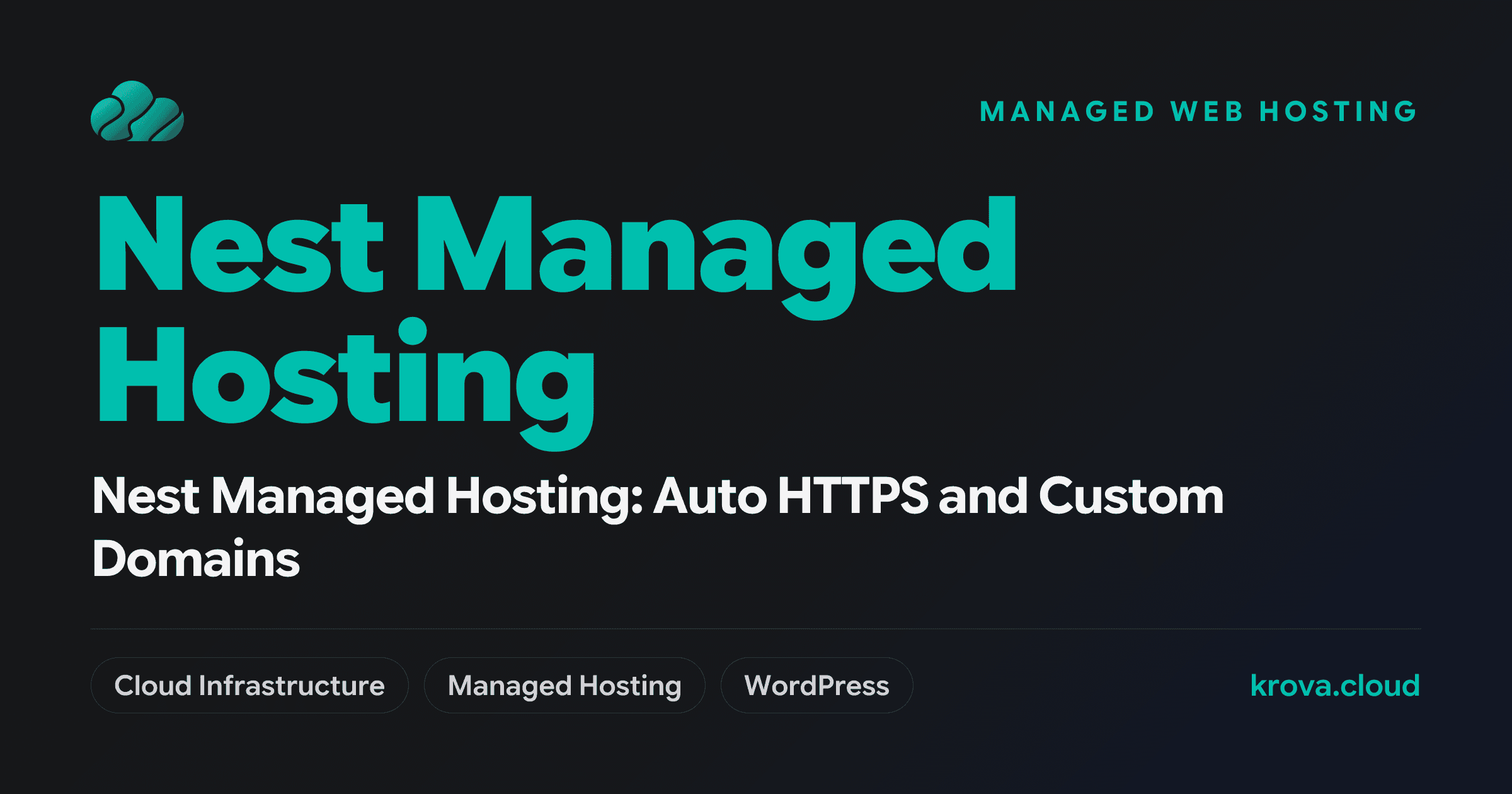Select the Managed Hosting tag pill
1512x794 pixels.
(x=564, y=686)
